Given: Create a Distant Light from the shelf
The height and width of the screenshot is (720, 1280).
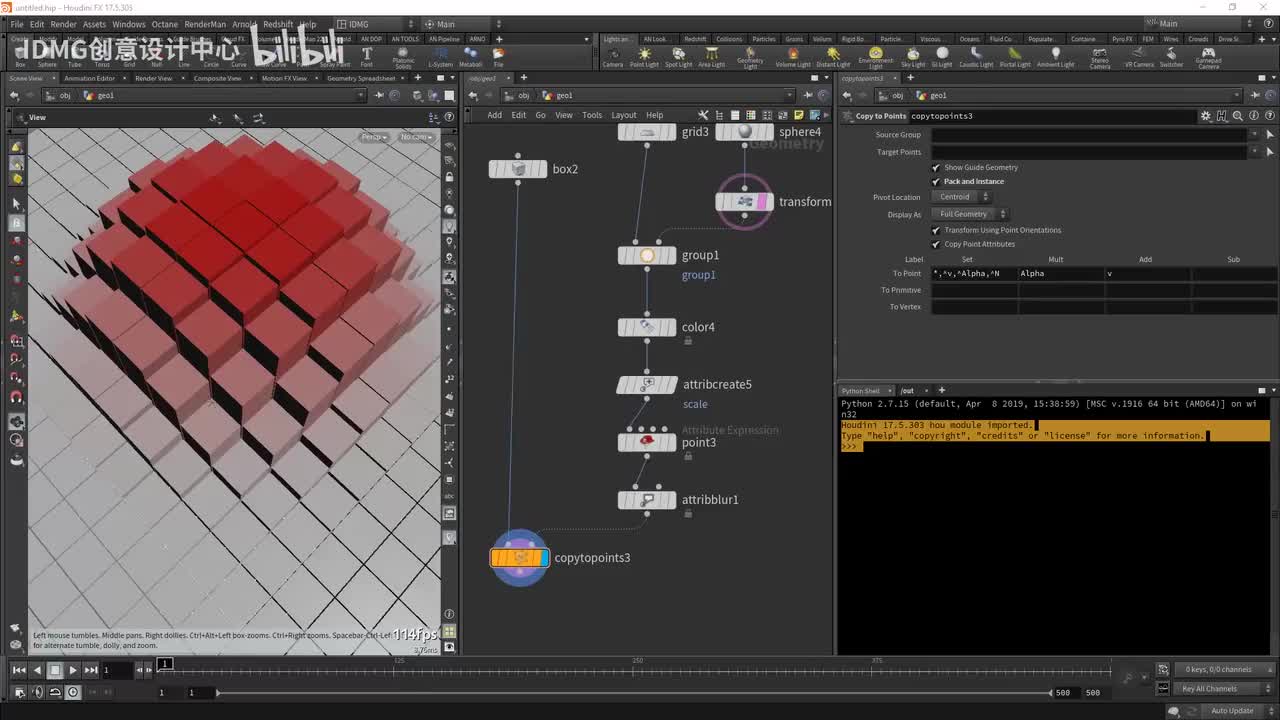Looking at the screenshot, I should point(833,56).
